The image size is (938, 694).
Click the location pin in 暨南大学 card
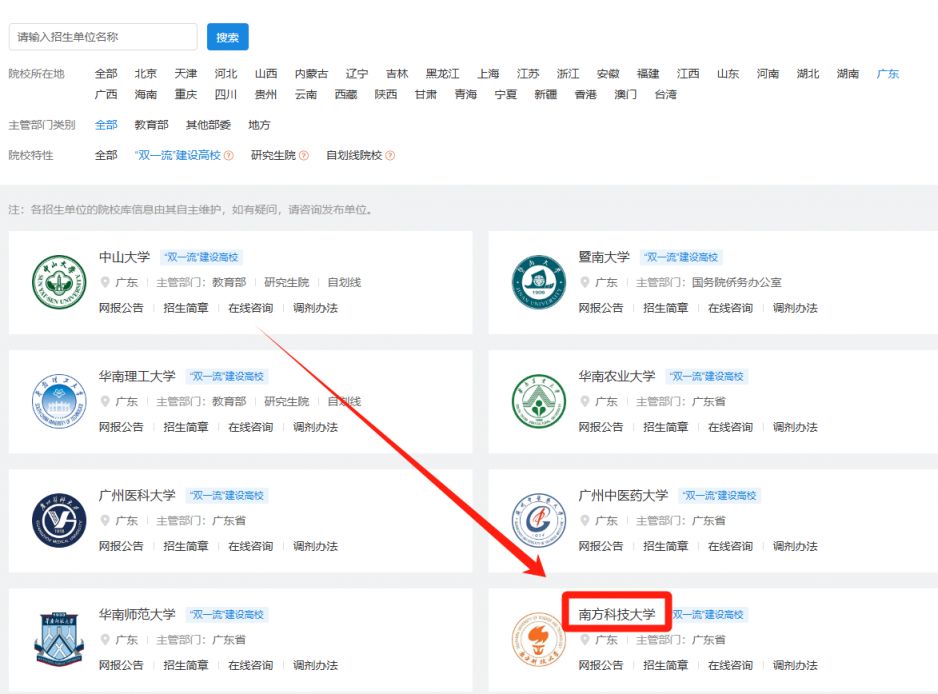click(585, 282)
